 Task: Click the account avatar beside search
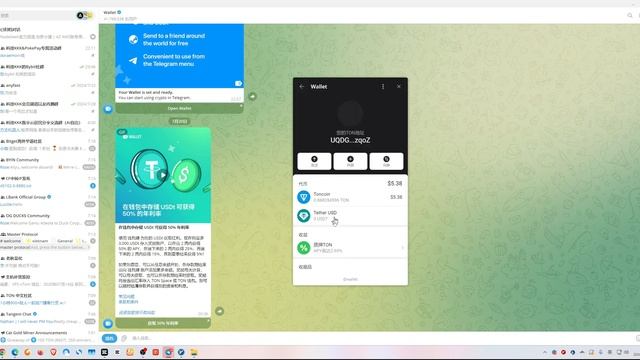click(80, 16)
